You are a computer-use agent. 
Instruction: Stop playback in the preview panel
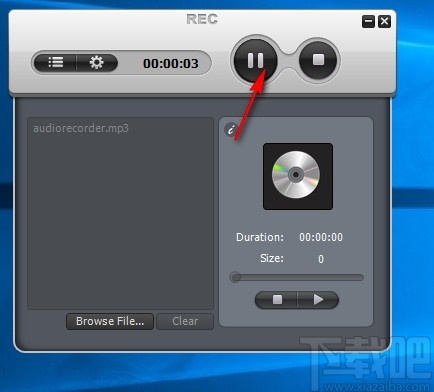click(277, 300)
